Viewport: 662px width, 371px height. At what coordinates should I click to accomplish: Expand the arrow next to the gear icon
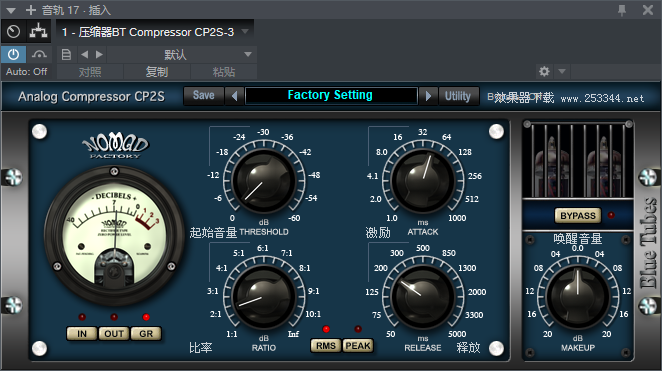(x=562, y=71)
